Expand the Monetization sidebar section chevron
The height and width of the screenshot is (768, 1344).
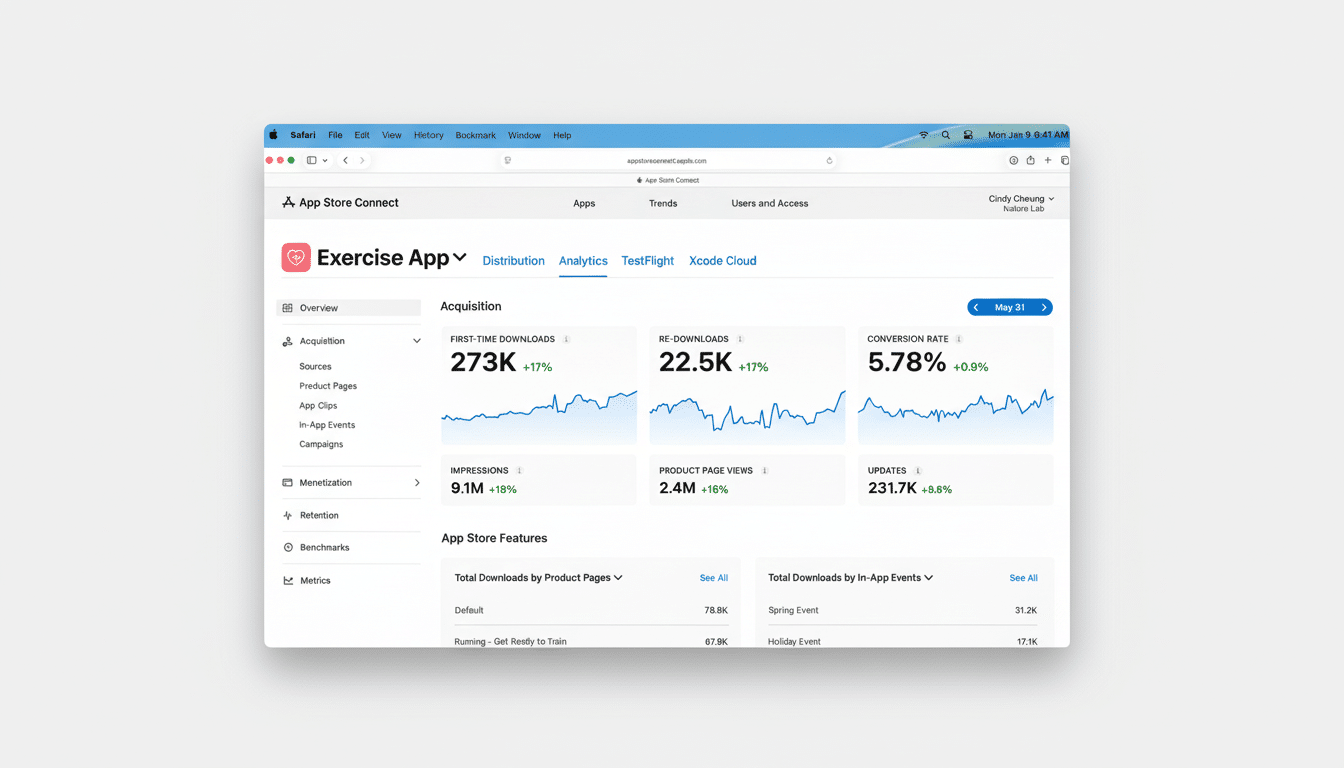pyautogui.click(x=417, y=483)
